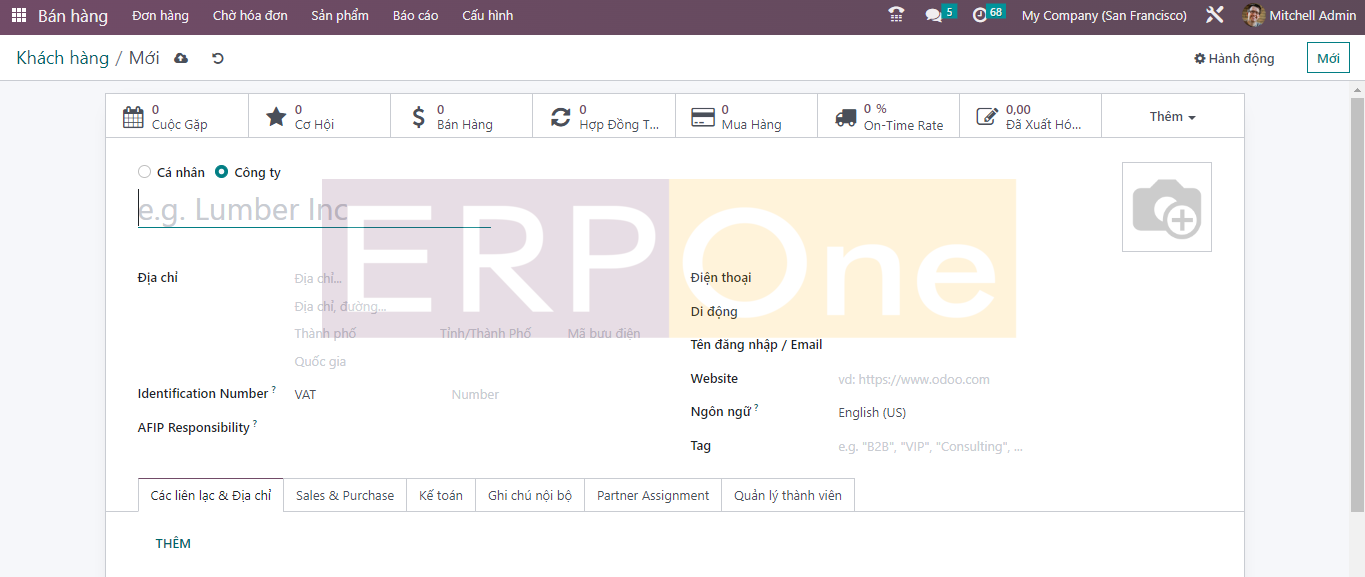Expand the Thêm dropdown of stat buttons

1172,117
